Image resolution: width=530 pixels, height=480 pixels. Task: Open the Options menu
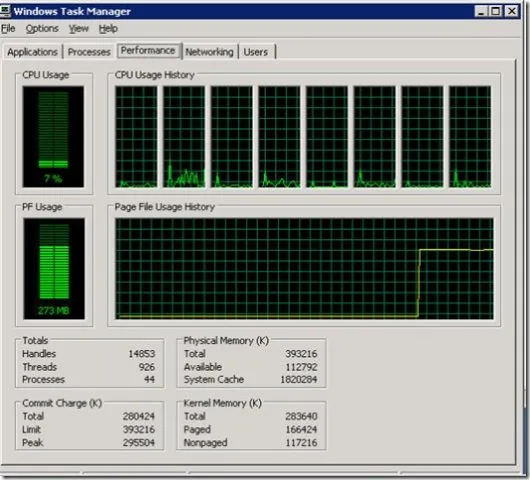[42, 29]
